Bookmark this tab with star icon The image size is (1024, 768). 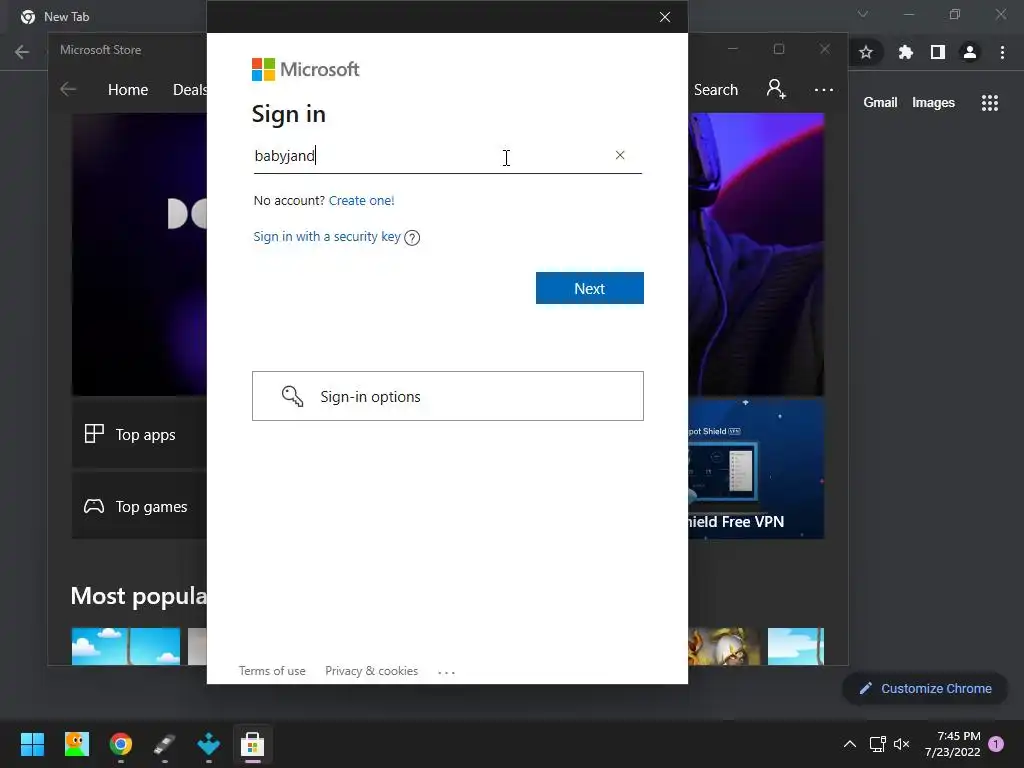866,52
